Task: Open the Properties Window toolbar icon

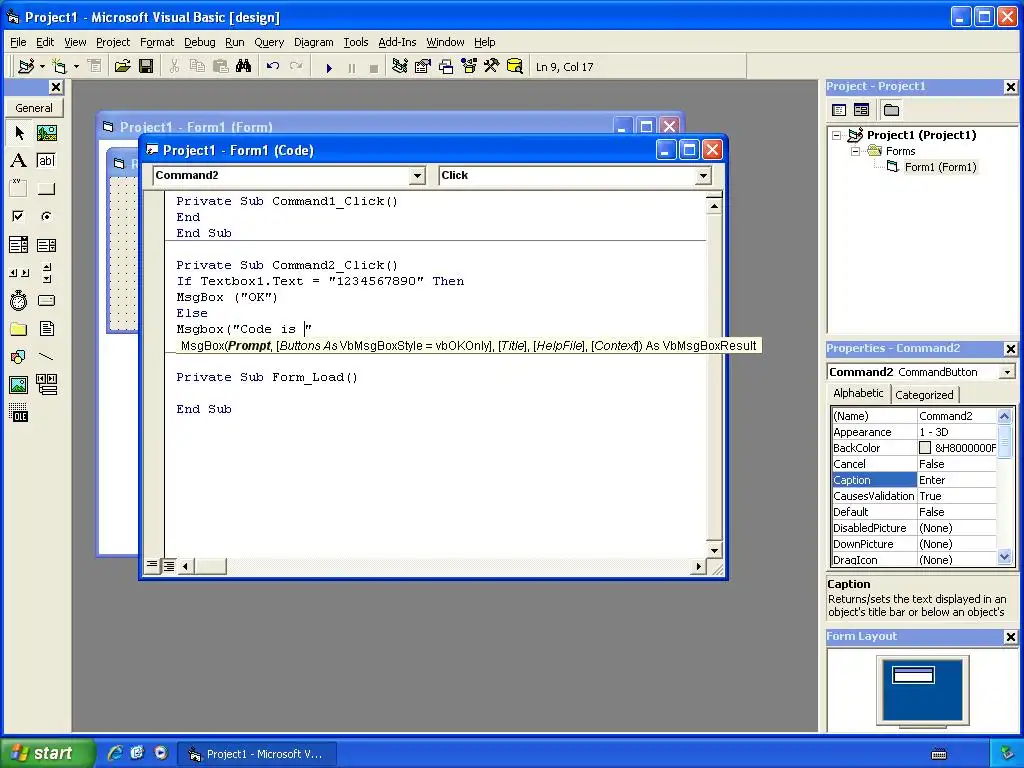Action: click(423, 66)
